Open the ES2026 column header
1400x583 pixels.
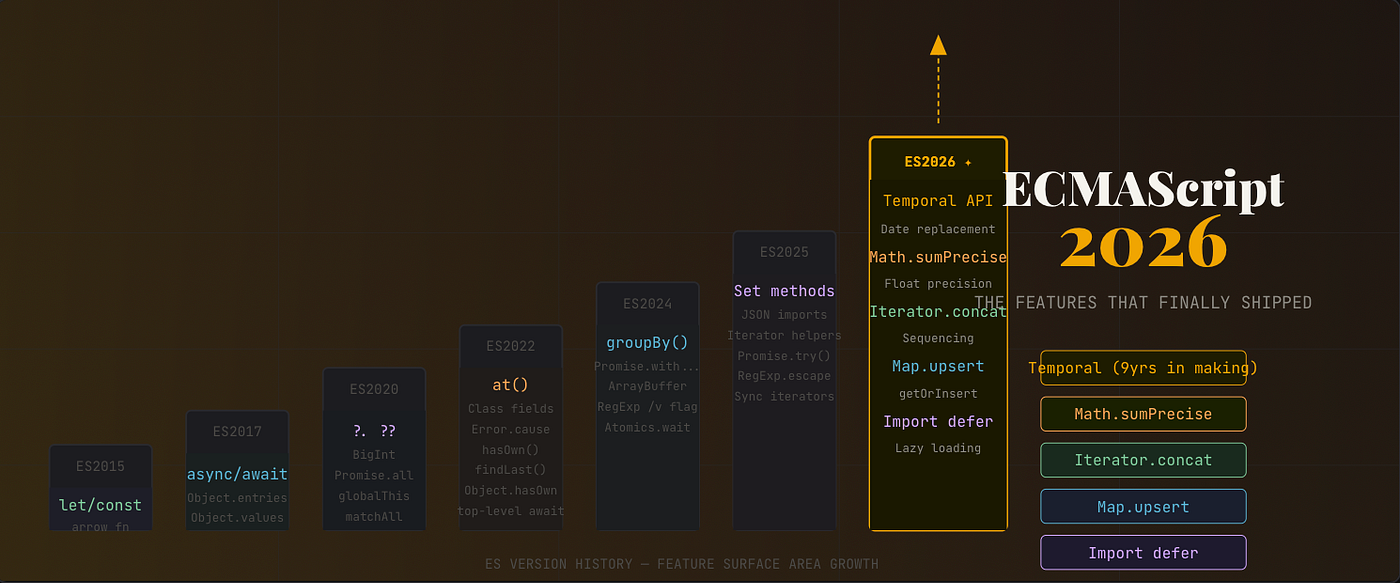click(938, 160)
